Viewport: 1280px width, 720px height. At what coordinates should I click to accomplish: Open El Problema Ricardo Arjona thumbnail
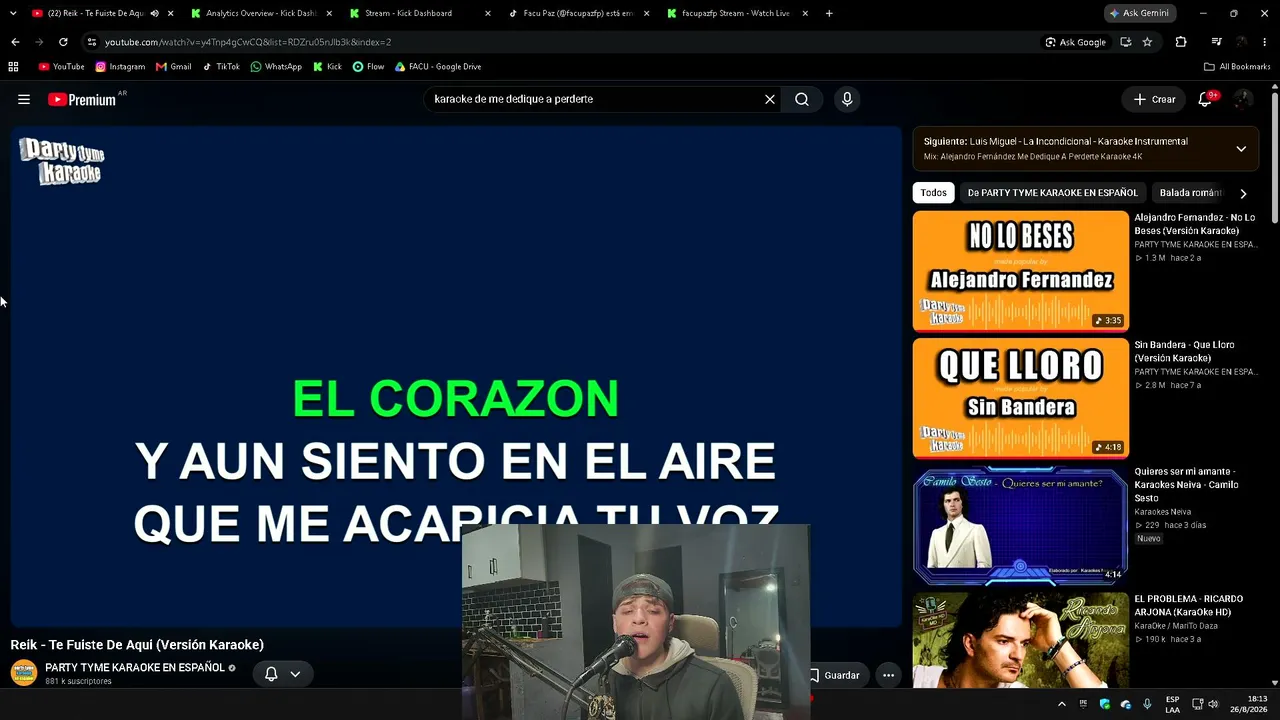[1020, 640]
